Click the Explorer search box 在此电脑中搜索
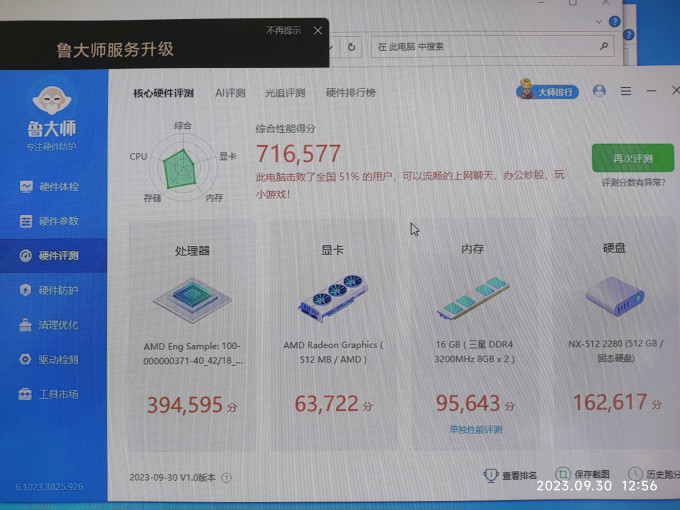Image resolution: width=680 pixels, height=510 pixels. [x=492, y=47]
